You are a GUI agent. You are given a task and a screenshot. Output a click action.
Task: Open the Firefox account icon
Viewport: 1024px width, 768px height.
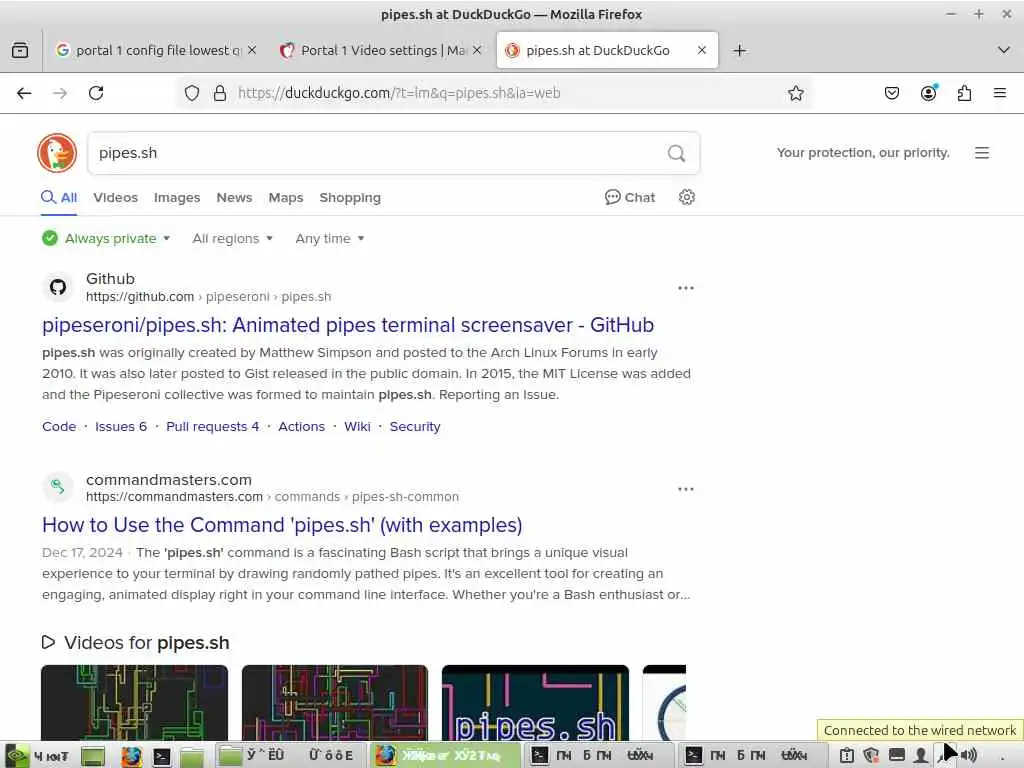(928, 93)
